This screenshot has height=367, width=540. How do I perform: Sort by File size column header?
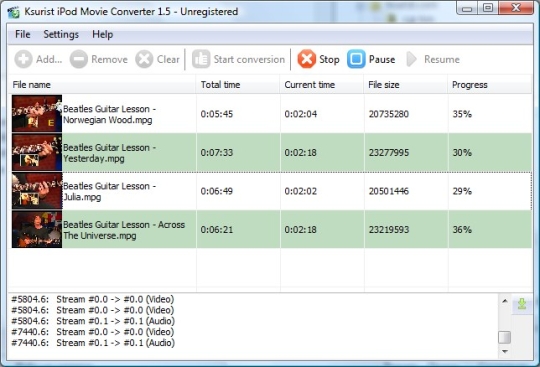coord(405,85)
